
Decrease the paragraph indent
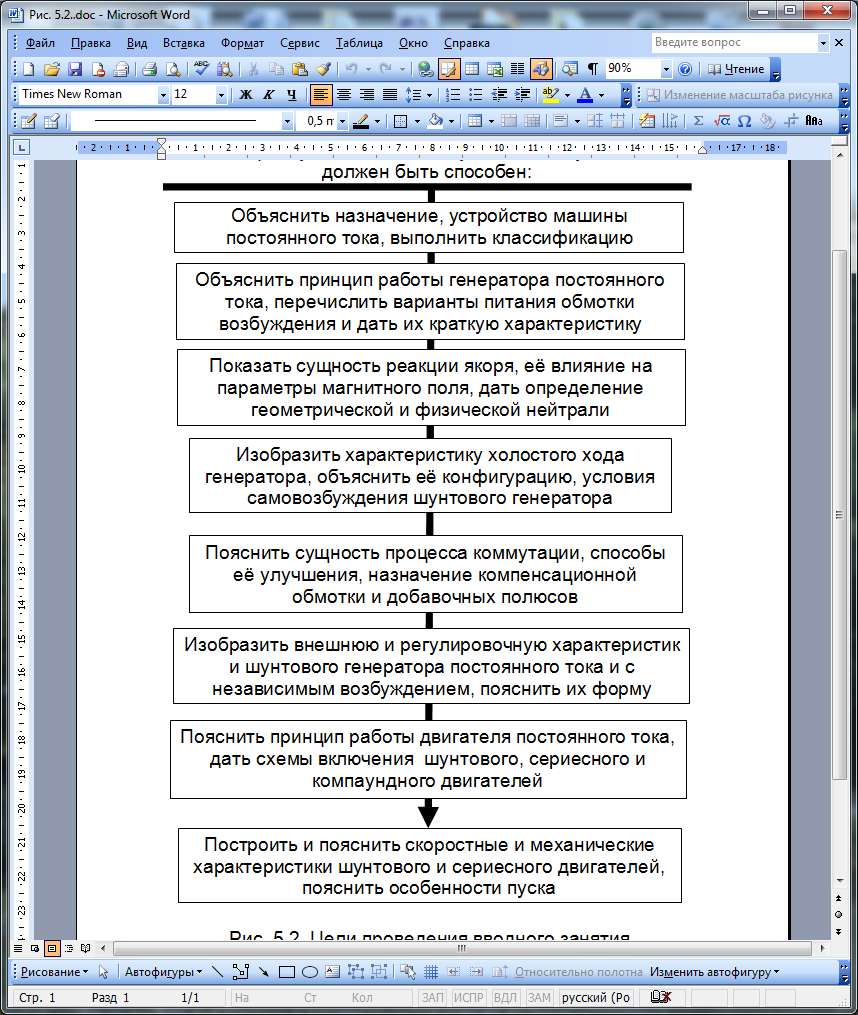coord(499,95)
